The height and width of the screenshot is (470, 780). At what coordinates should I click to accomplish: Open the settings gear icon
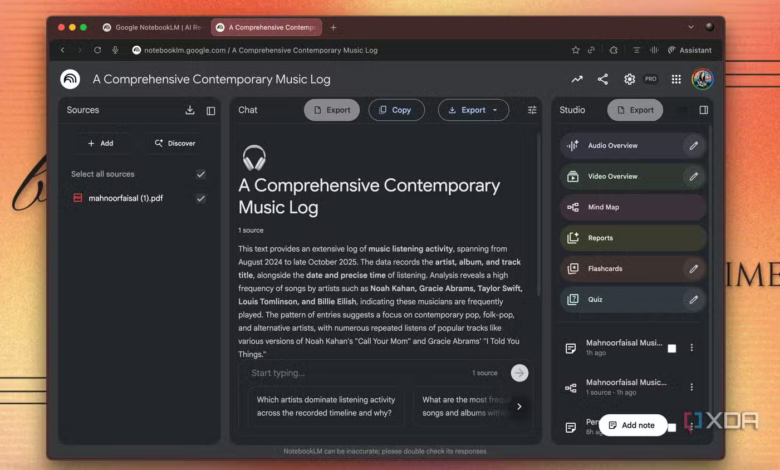[x=629, y=79]
